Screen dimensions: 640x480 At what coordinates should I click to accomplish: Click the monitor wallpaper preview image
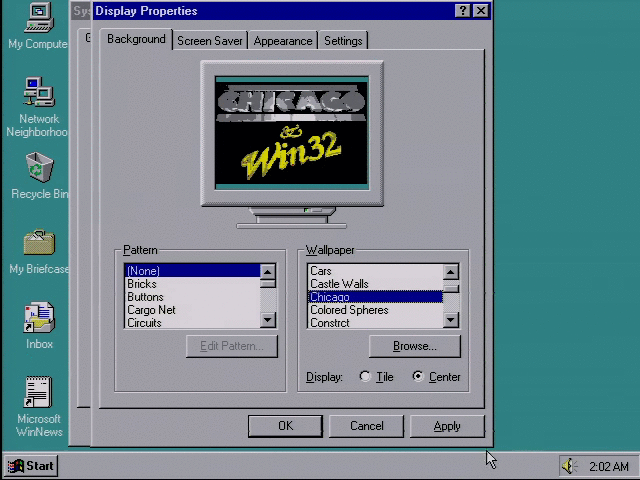tap(292, 133)
